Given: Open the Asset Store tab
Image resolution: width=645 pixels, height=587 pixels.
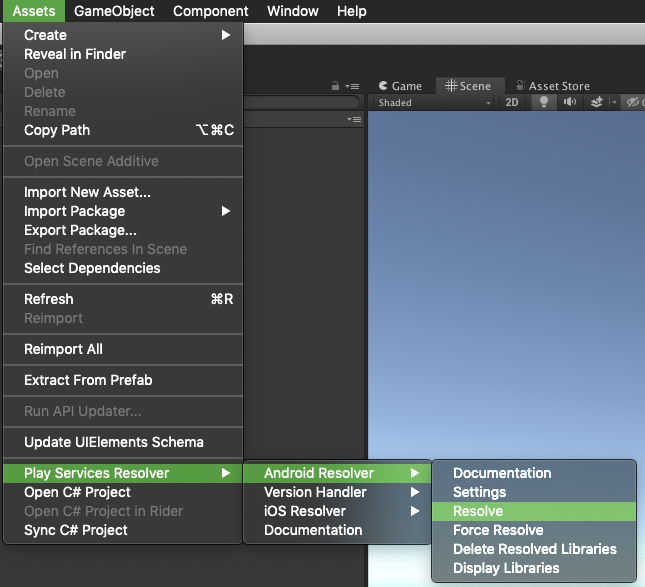Looking at the screenshot, I should 553,86.
